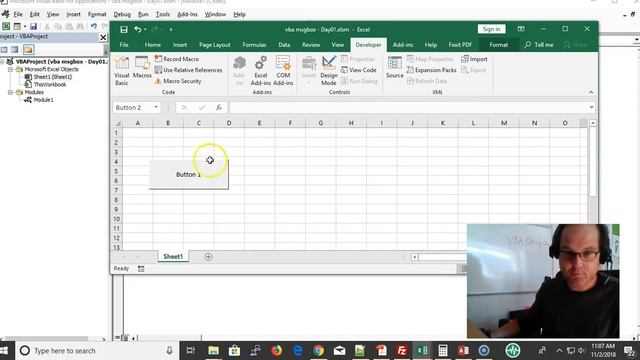The width and height of the screenshot is (640, 360).
Task: Select Sheet1 (Sheet1) in project tree
Action: [x=48, y=77]
